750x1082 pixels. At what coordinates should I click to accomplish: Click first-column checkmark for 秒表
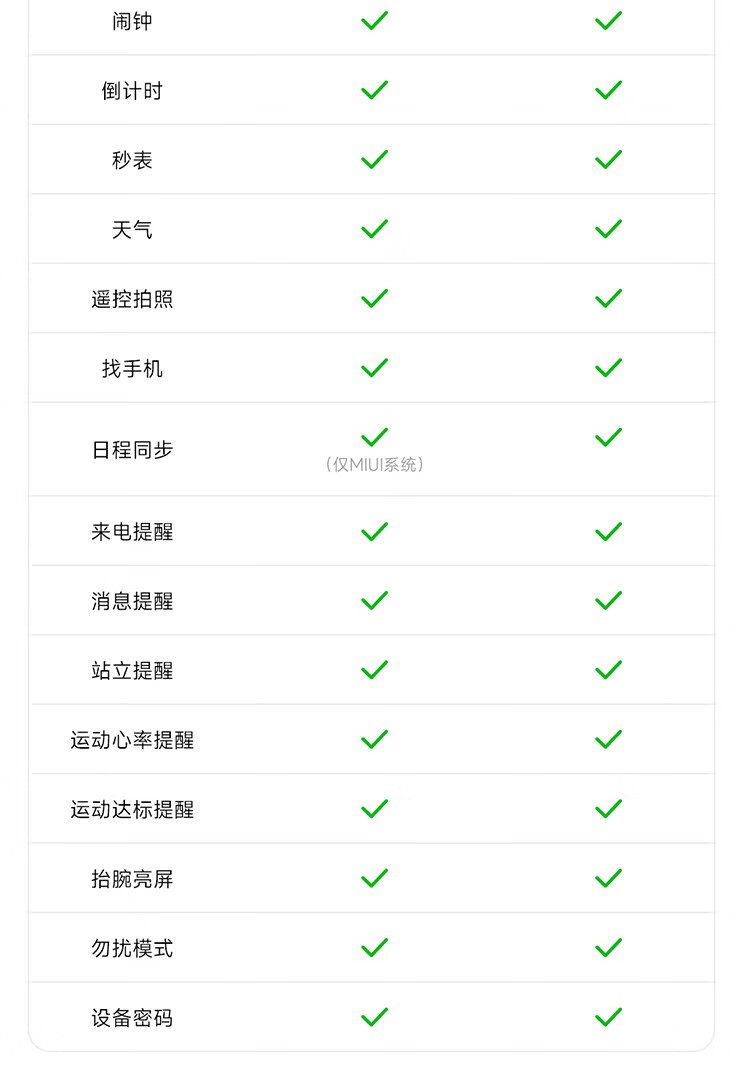point(375,159)
